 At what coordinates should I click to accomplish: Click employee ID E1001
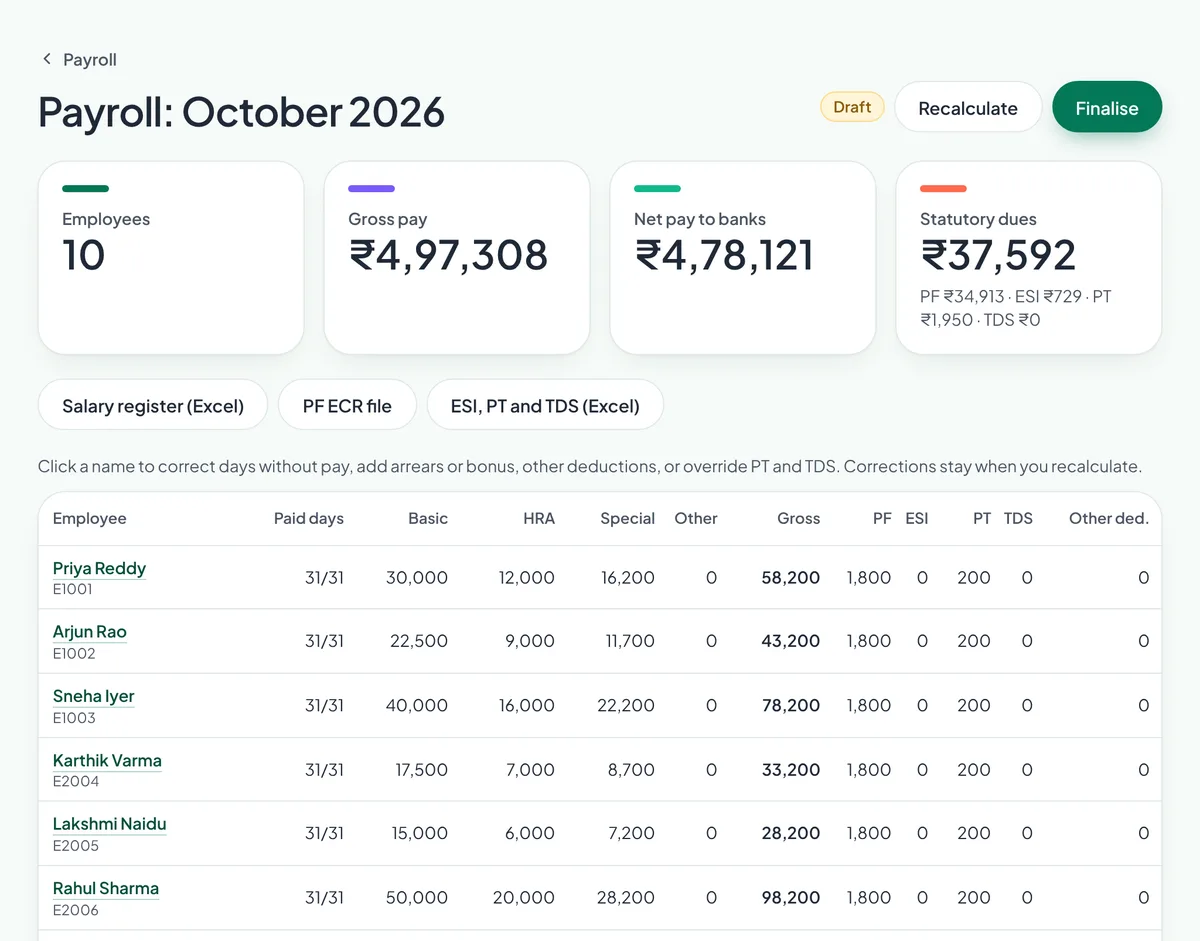click(x=73, y=589)
